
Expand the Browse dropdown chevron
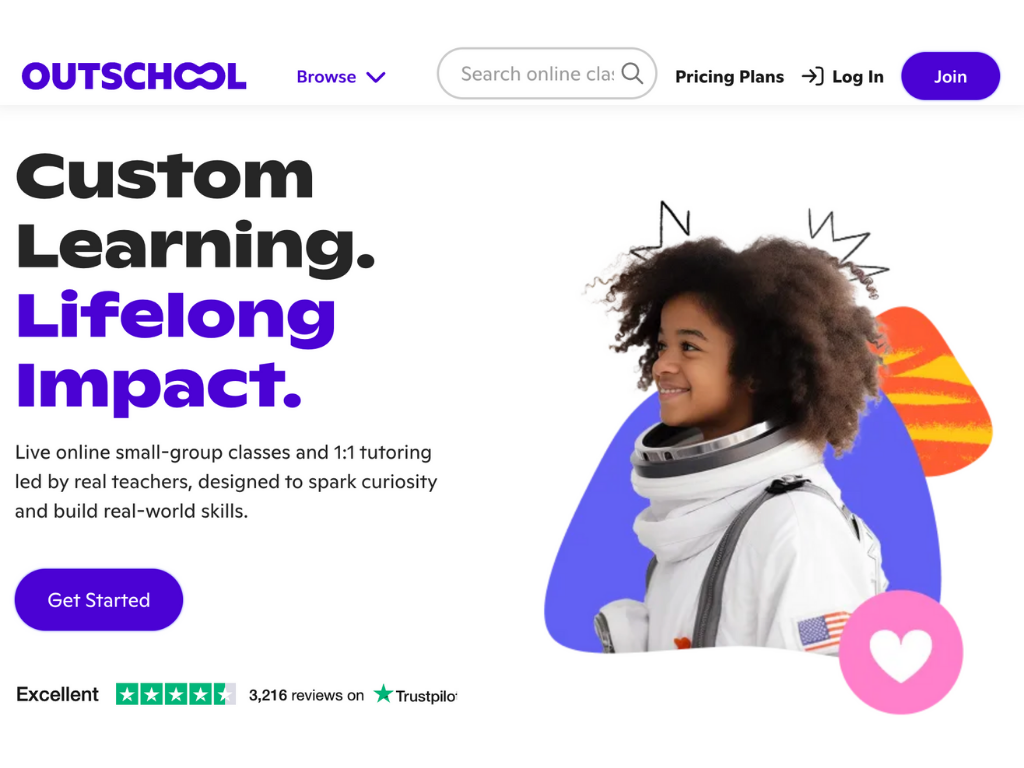376,77
